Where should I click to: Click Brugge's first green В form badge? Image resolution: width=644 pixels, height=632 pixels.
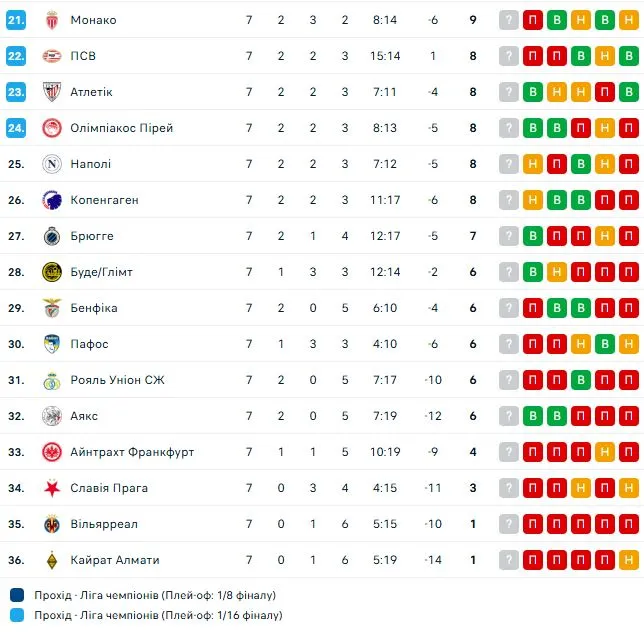pos(534,236)
